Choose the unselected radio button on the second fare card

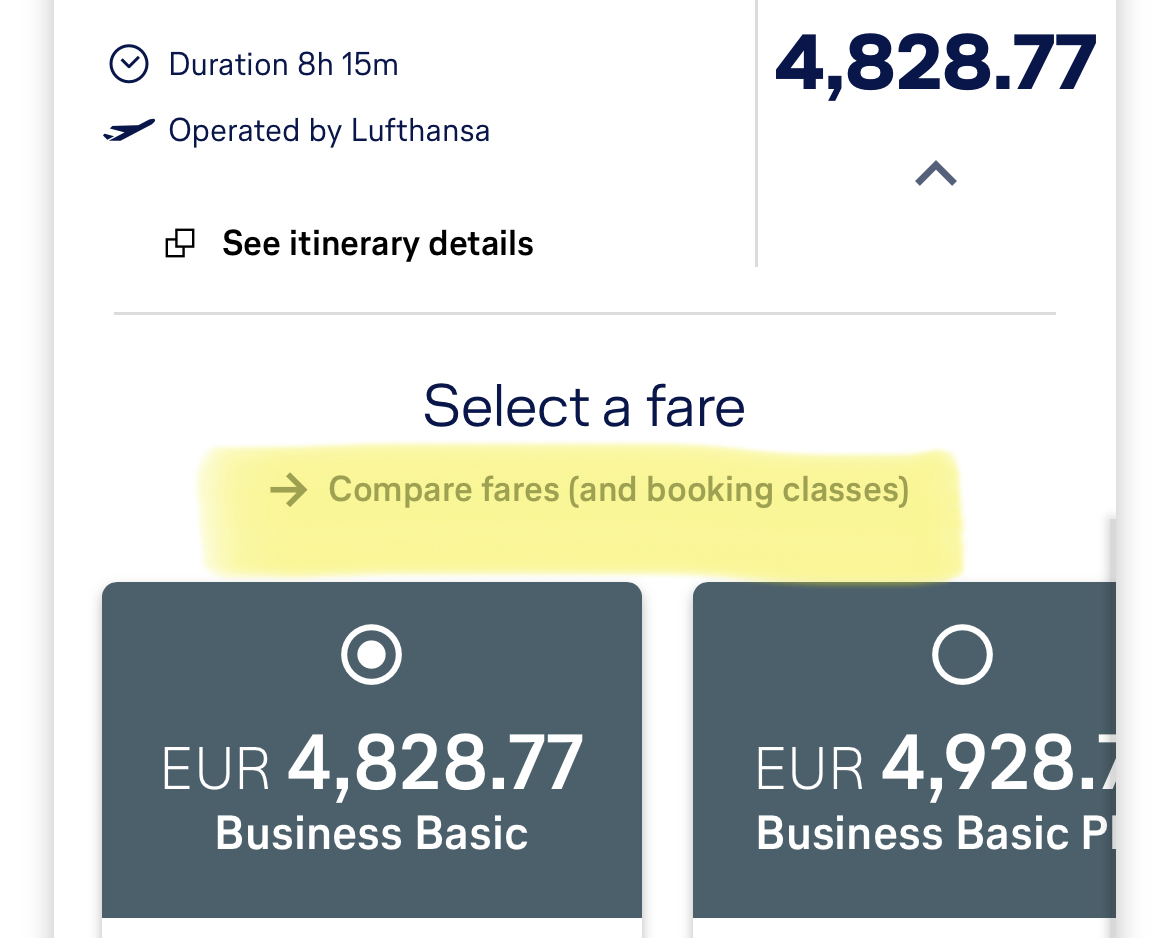pyautogui.click(x=962, y=655)
